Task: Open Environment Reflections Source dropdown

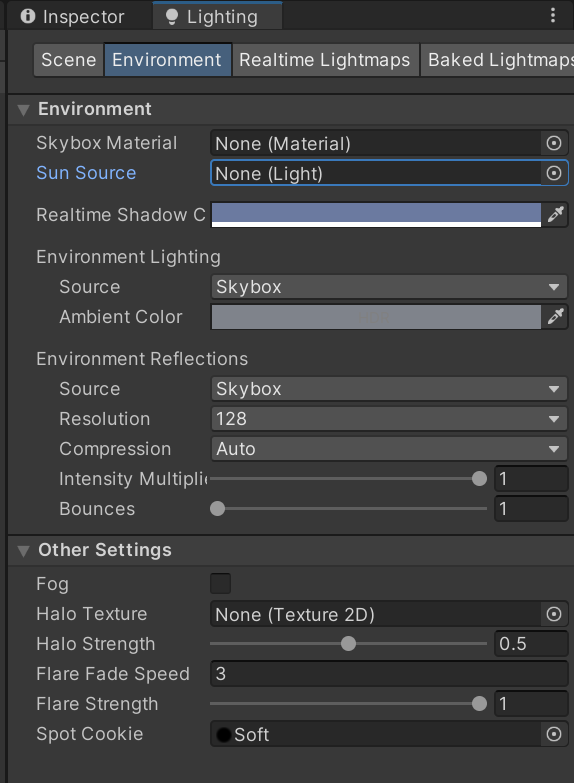Action: pyautogui.click(x=389, y=389)
